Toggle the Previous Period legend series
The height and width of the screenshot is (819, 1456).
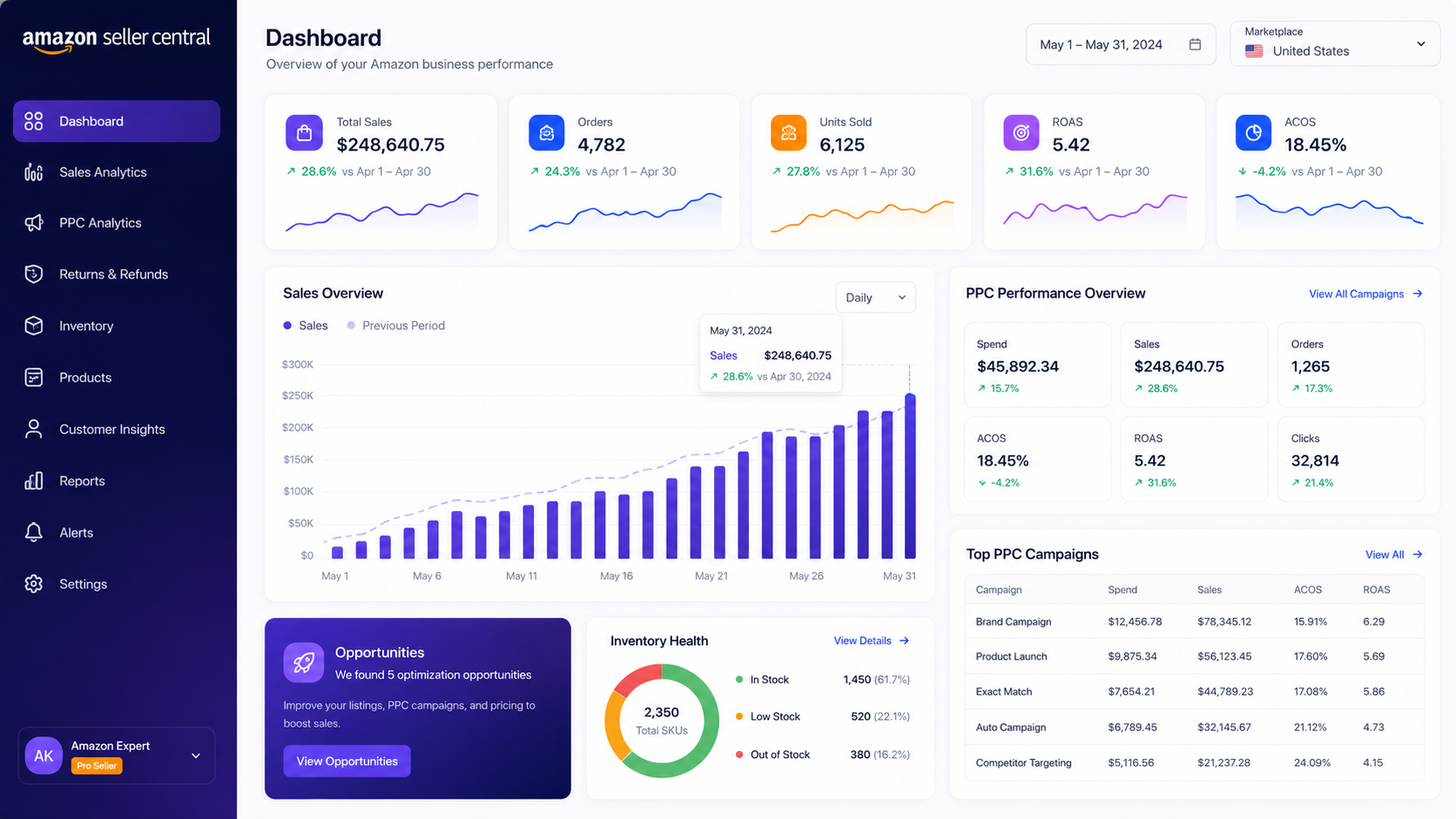[x=396, y=326]
